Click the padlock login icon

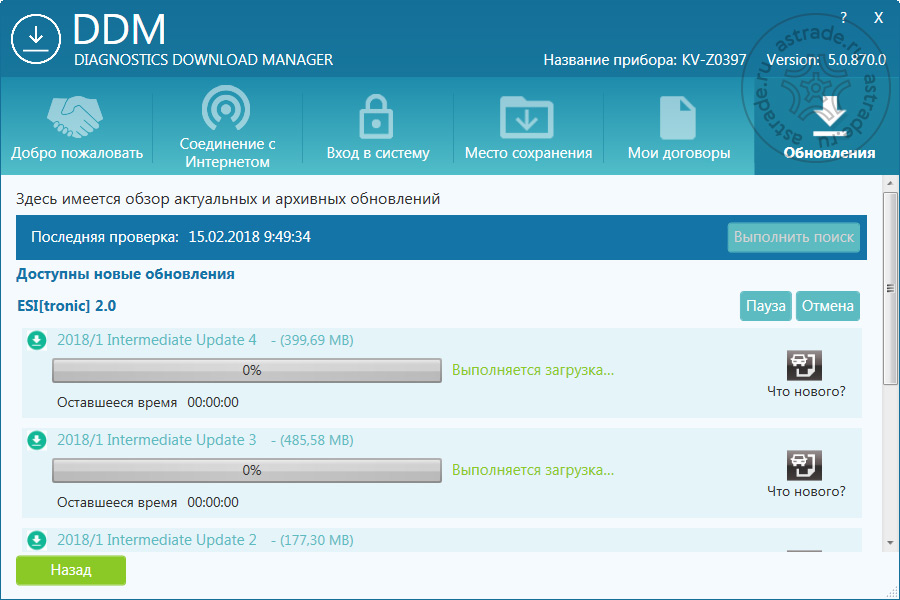[x=376, y=117]
